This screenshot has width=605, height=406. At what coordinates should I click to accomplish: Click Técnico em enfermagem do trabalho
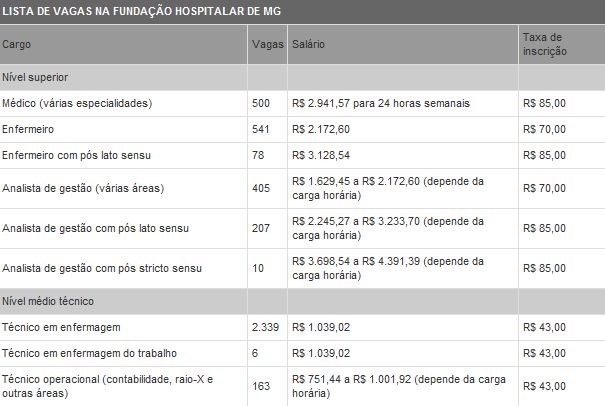[90, 353]
